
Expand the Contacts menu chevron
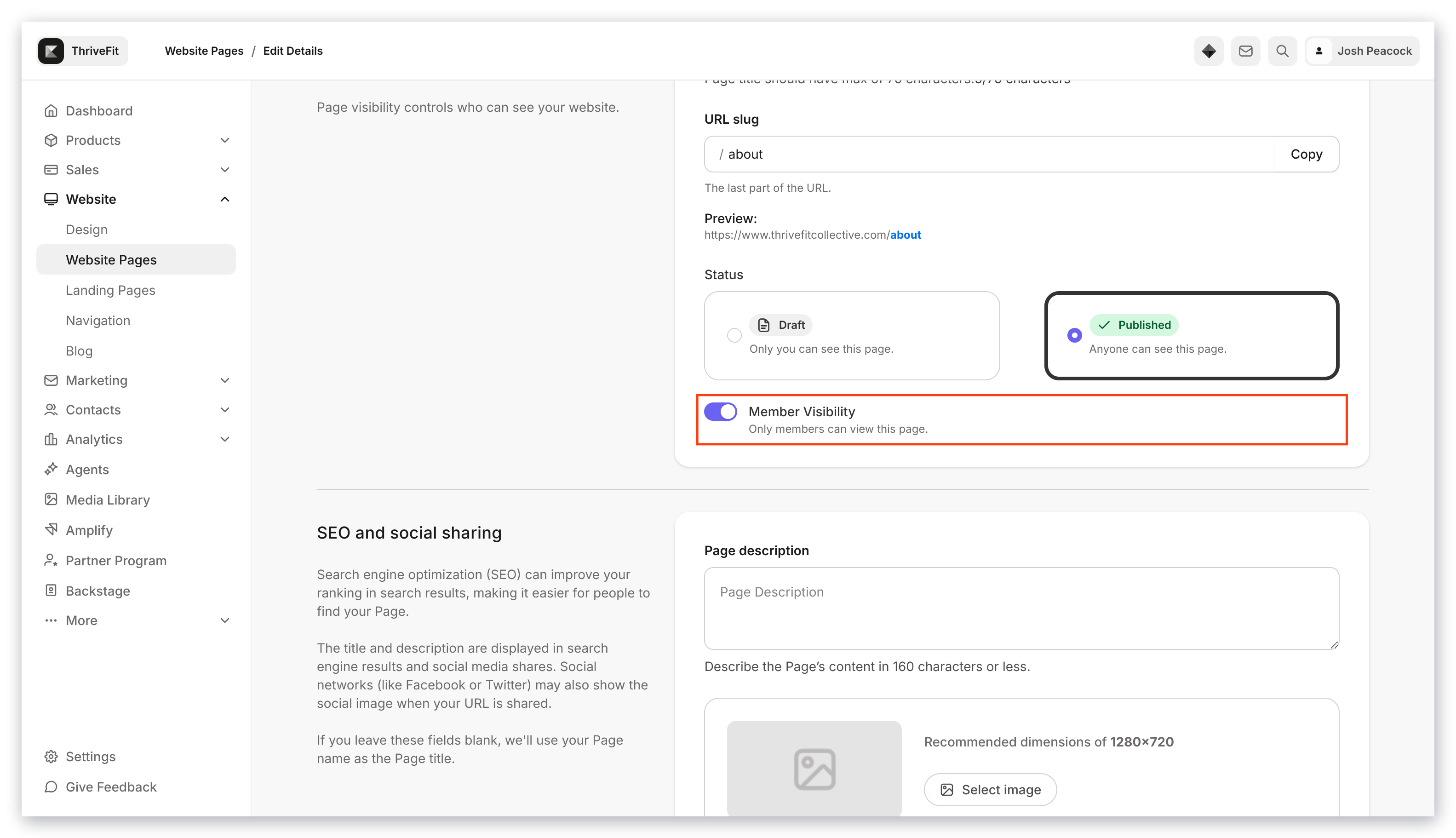(x=224, y=409)
